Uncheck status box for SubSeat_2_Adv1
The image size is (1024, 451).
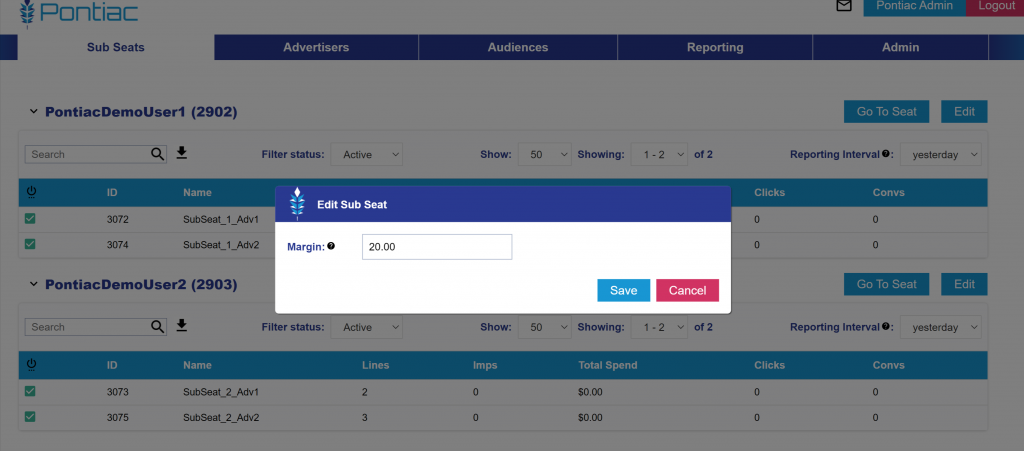pyautogui.click(x=30, y=392)
